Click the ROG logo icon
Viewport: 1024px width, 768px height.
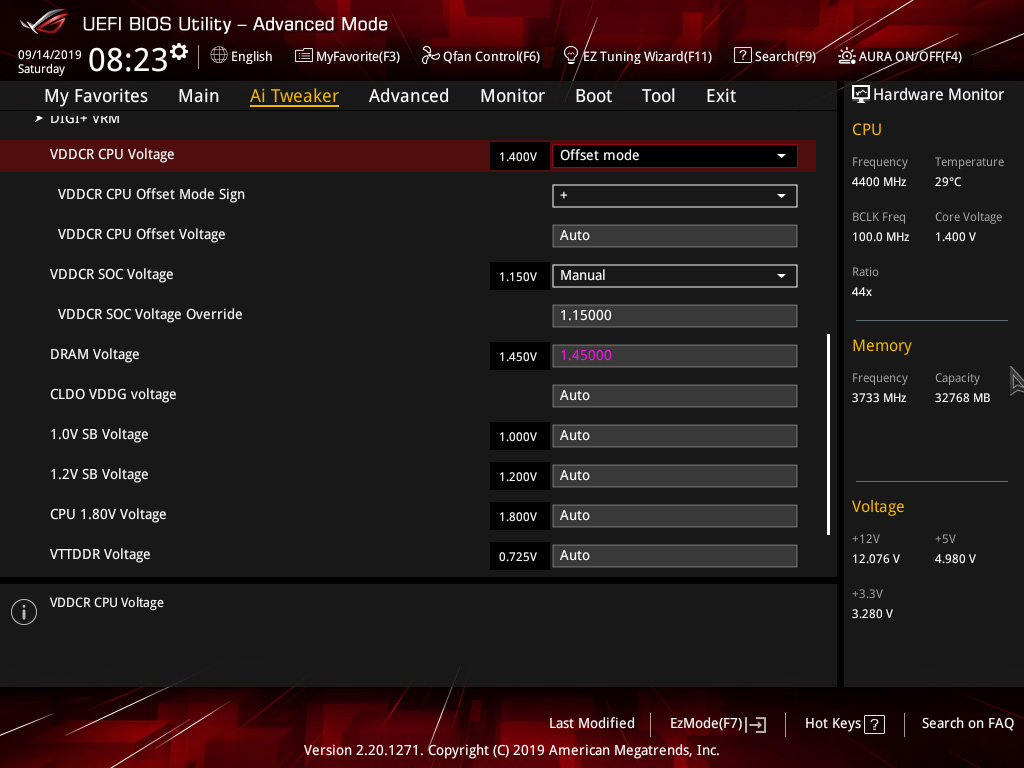pos(44,22)
